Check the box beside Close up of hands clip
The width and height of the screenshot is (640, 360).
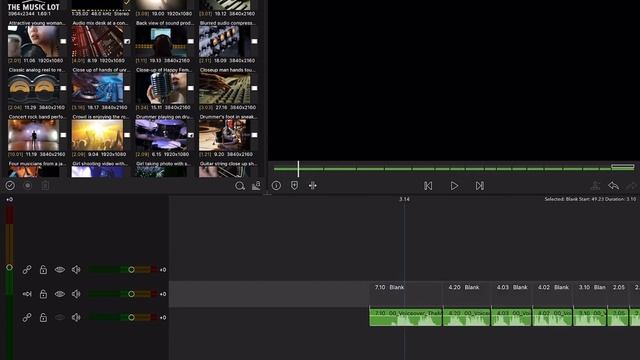127,88
